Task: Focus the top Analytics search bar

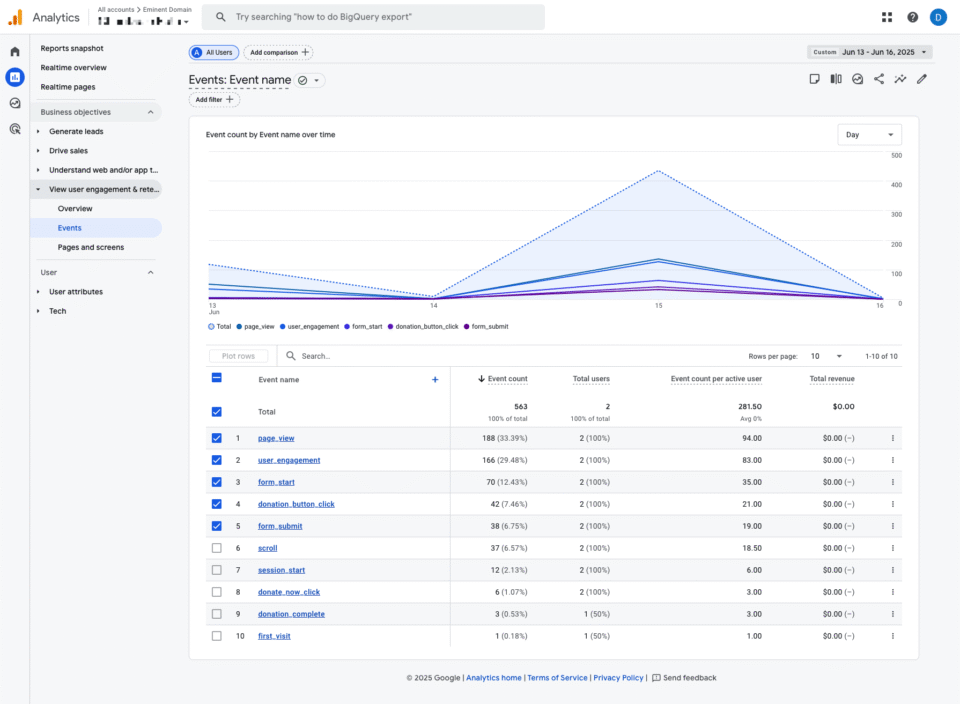Action: [373, 17]
